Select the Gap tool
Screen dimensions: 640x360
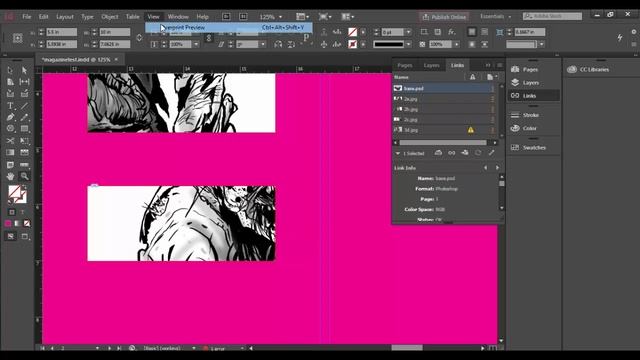point(24,82)
